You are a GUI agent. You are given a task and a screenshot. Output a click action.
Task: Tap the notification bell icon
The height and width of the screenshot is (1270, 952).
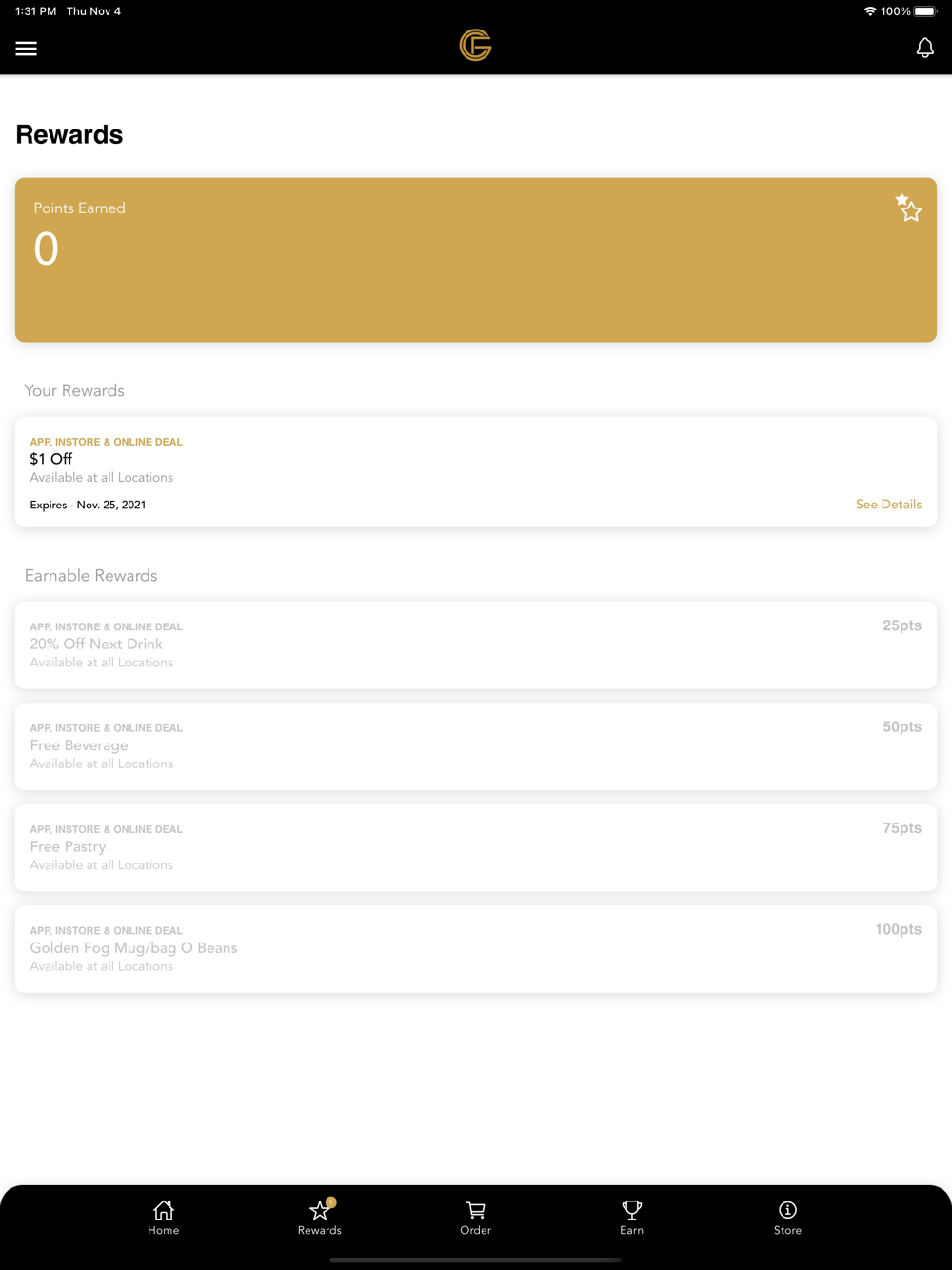coord(924,48)
